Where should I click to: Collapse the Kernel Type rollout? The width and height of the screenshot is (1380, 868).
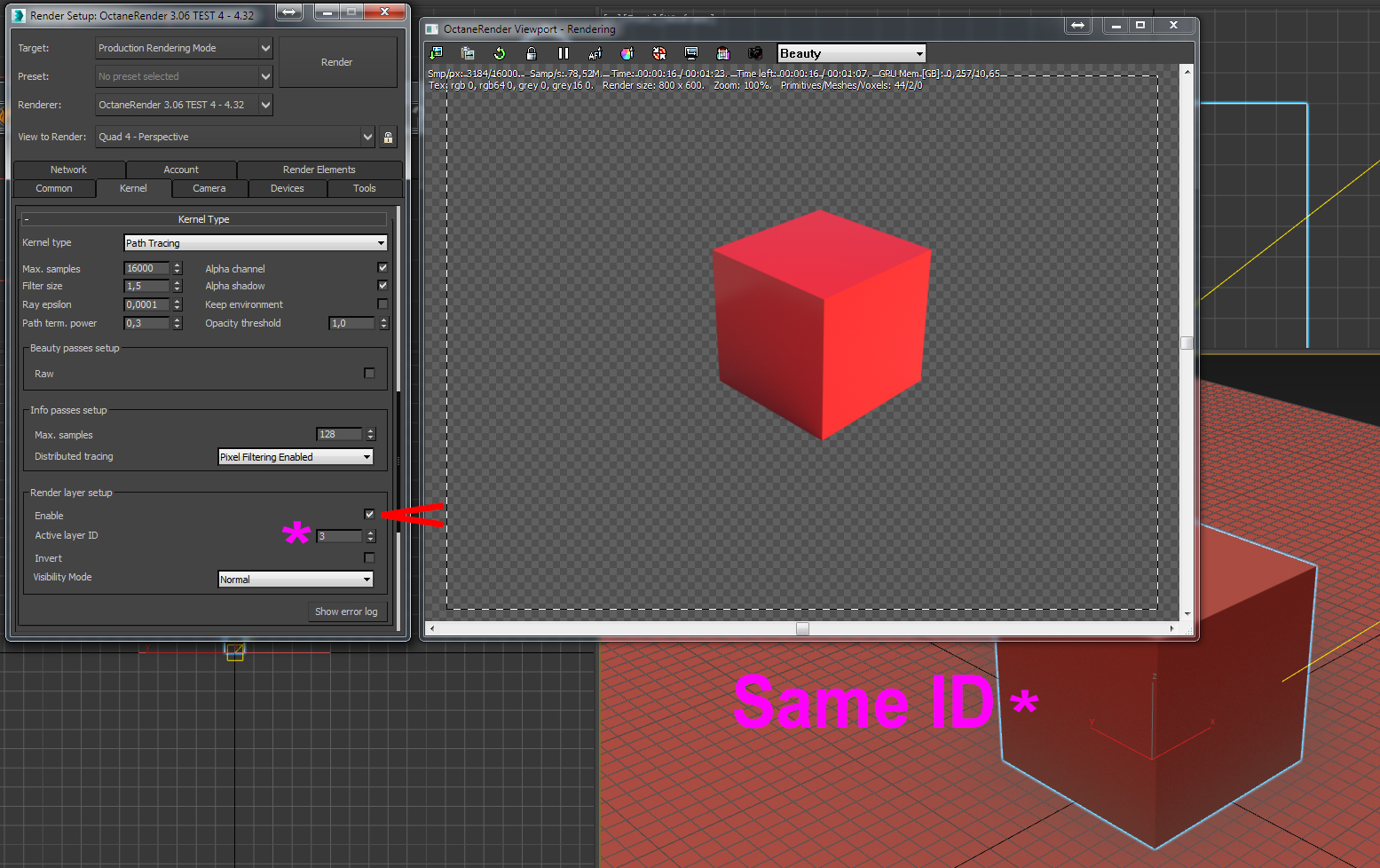(x=204, y=219)
